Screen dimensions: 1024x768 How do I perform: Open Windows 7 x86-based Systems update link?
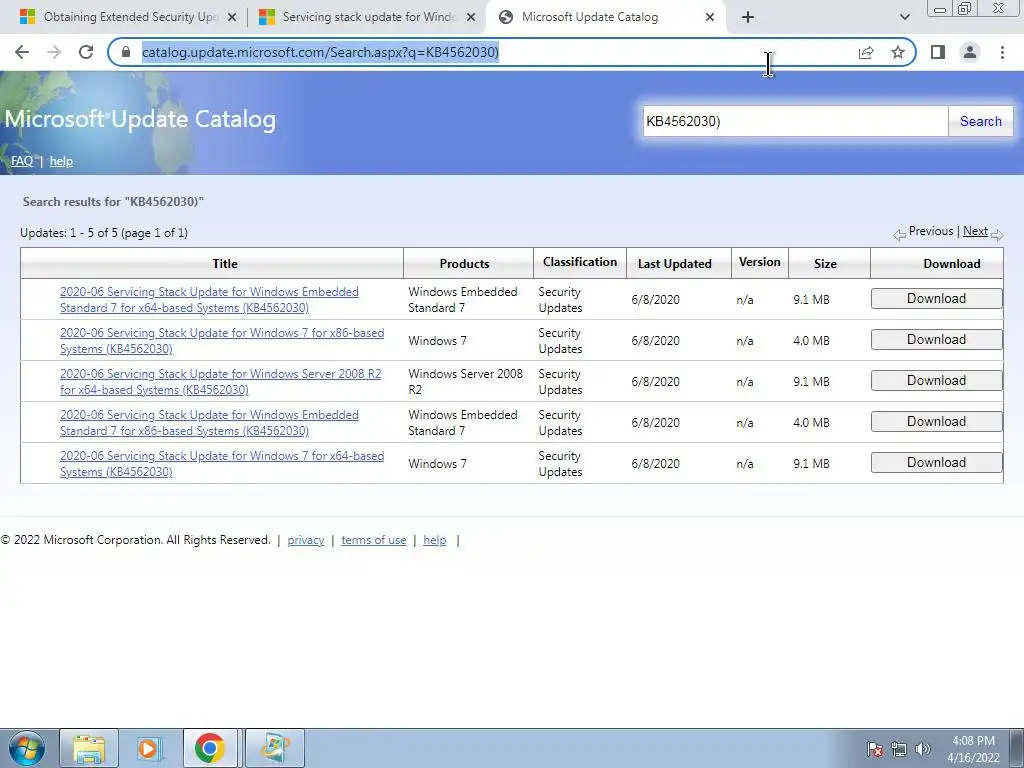(x=222, y=341)
